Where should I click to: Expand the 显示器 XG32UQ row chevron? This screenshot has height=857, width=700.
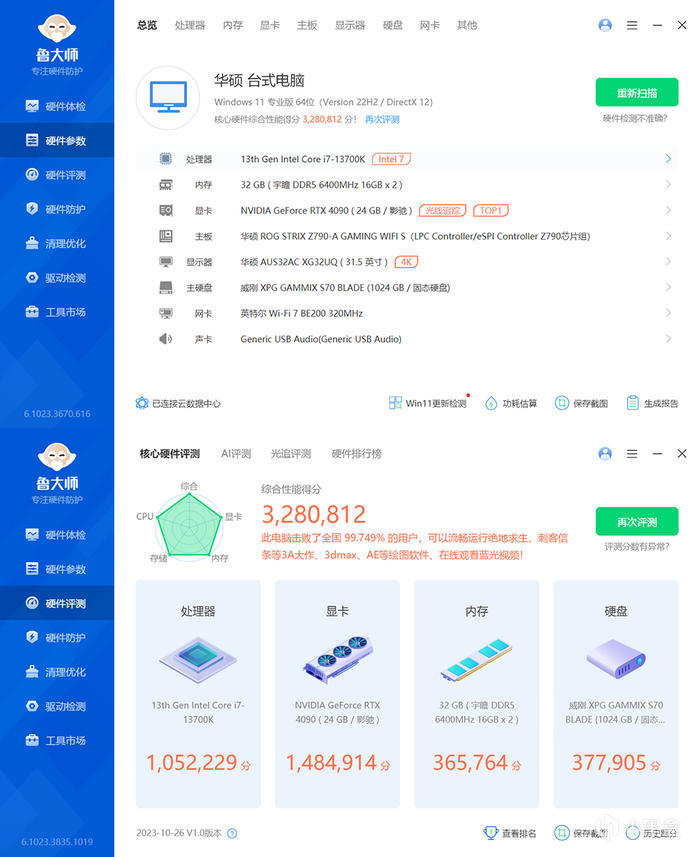point(668,261)
